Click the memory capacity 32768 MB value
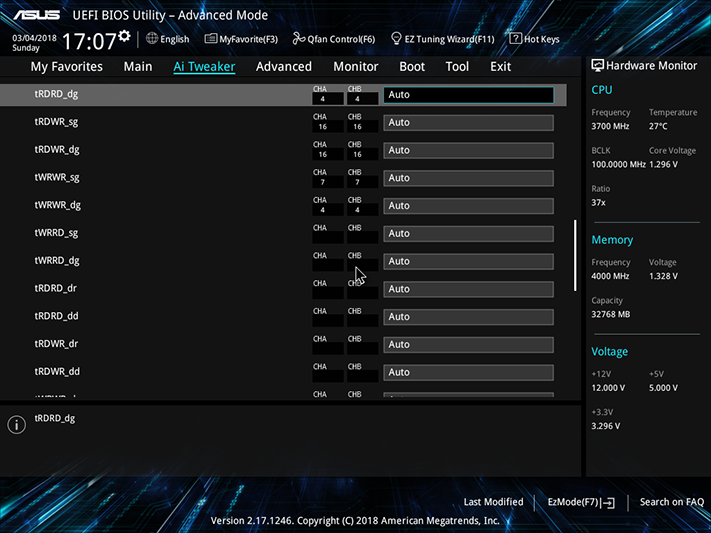This screenshot has height=533, width=711. click(x=610, y=314)
